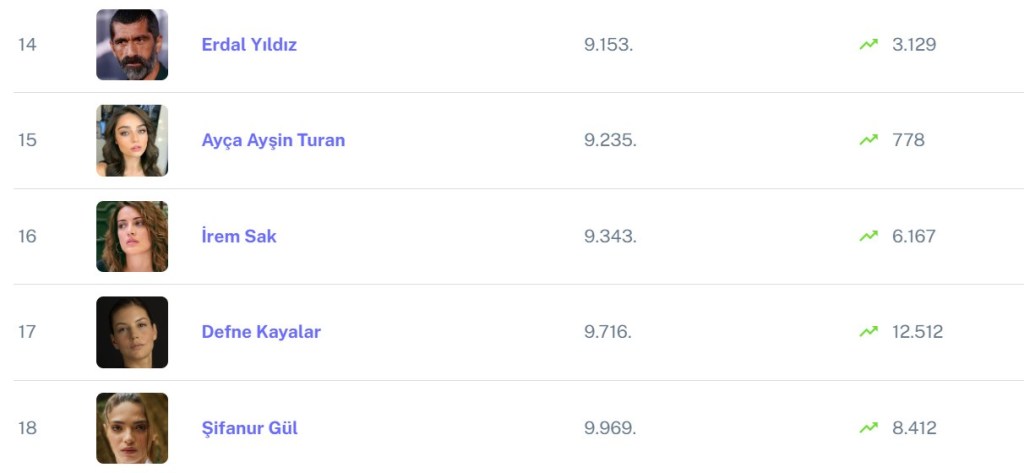
Task: Click the score value 9.716.
Action: pyautogui.click(x=608, y=332)
